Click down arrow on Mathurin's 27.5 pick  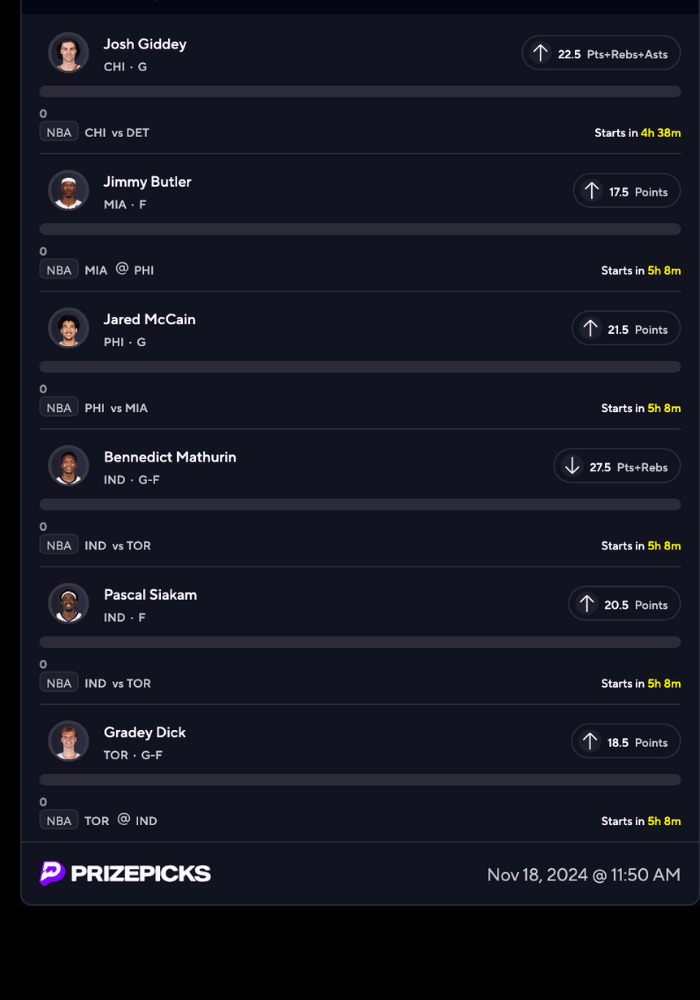(x=572, y=466)
